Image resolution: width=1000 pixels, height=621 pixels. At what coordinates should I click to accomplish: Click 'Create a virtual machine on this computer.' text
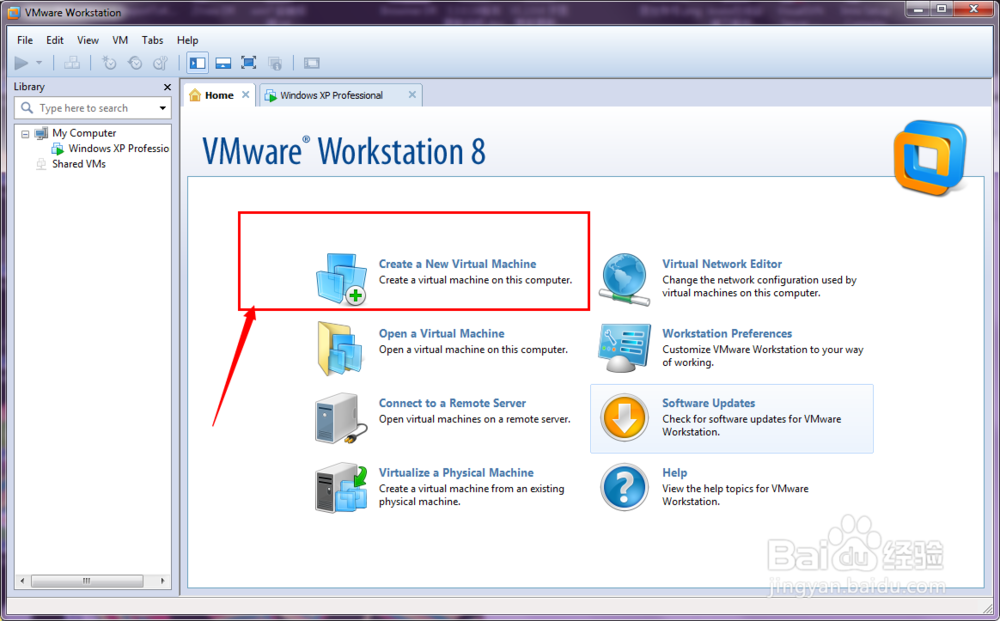pyautogui.click(x=475, y=280)
